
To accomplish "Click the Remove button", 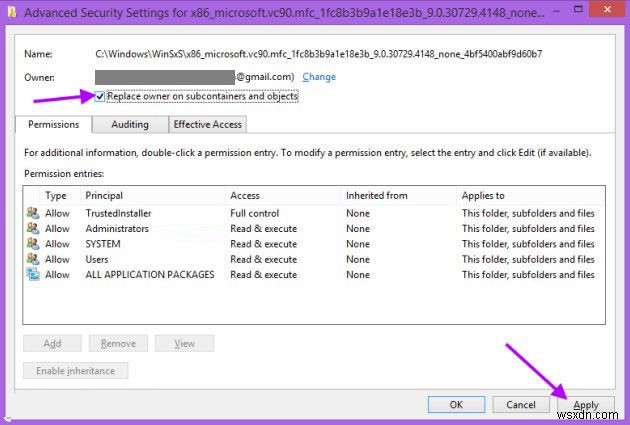I will pos(118,343).
